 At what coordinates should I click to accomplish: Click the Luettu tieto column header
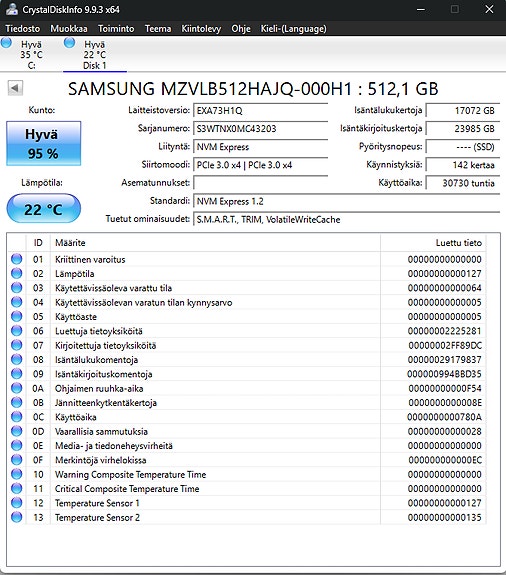point(433,243)
